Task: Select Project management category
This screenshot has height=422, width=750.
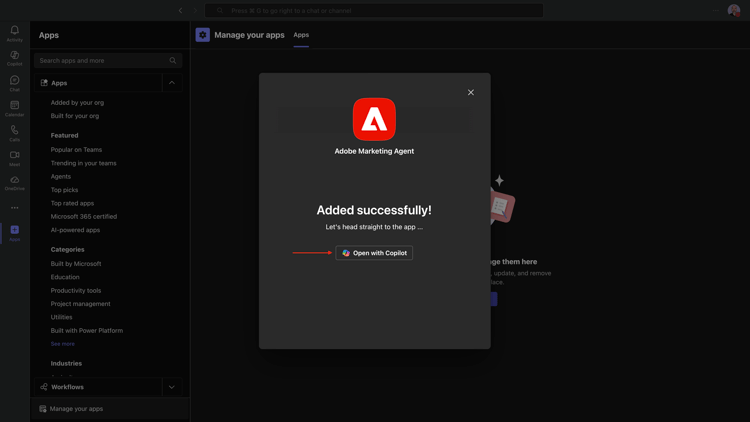Action: [x=80, y=304]
